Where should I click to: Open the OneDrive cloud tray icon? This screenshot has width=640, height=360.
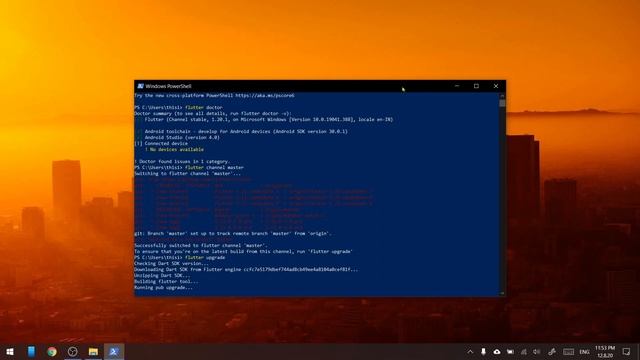coord(497,351)
